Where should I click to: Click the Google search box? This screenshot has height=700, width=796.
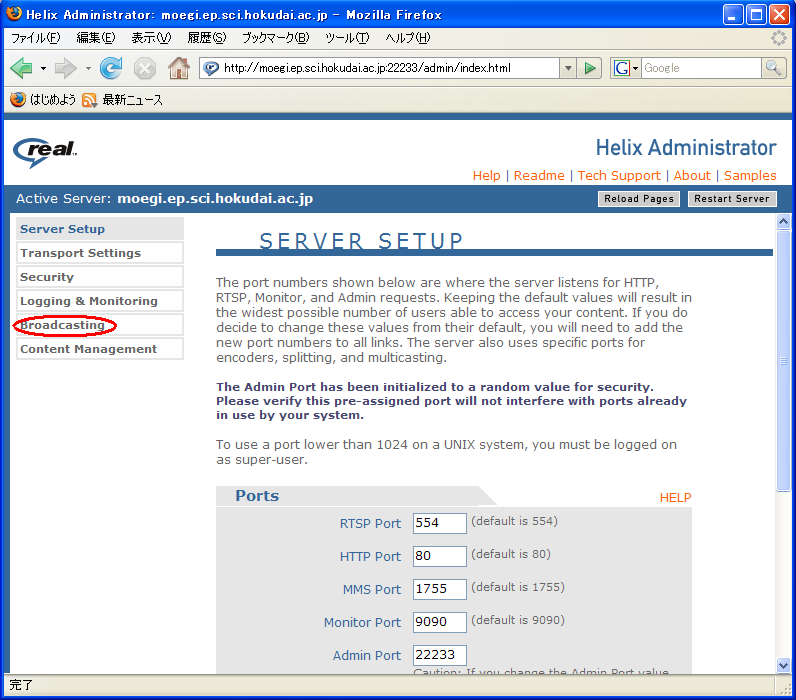click(701, 68)
